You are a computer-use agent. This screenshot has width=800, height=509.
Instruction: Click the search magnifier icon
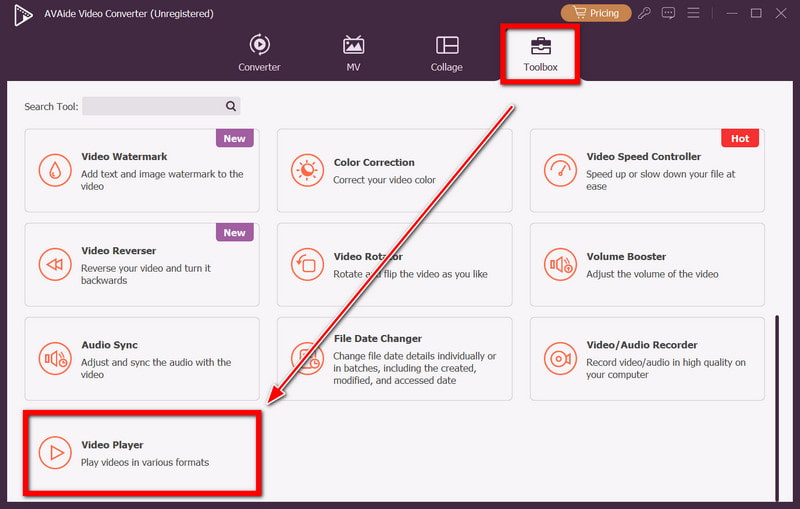[230, 106]
